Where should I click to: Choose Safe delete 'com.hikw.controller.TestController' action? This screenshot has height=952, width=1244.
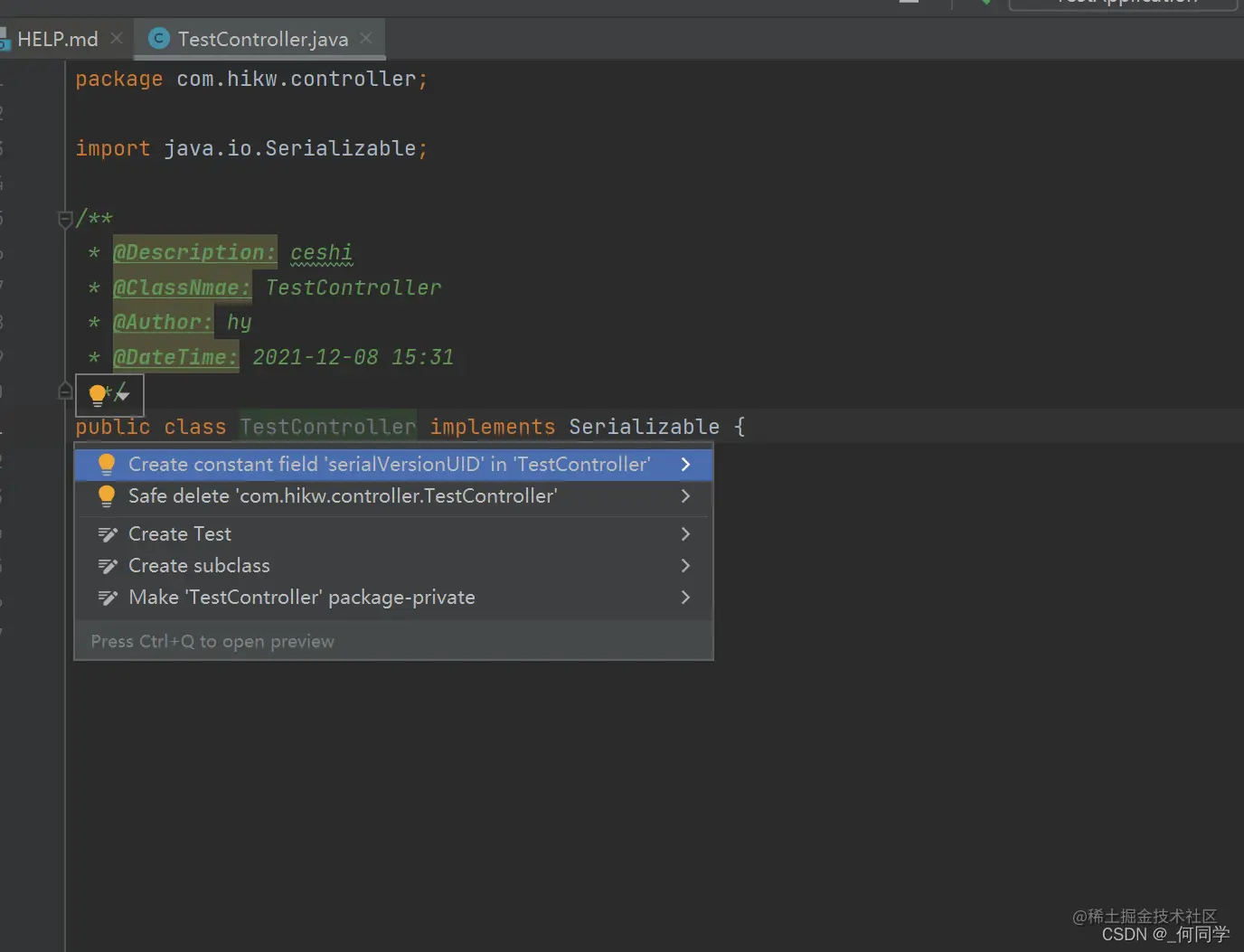(393, 495)
